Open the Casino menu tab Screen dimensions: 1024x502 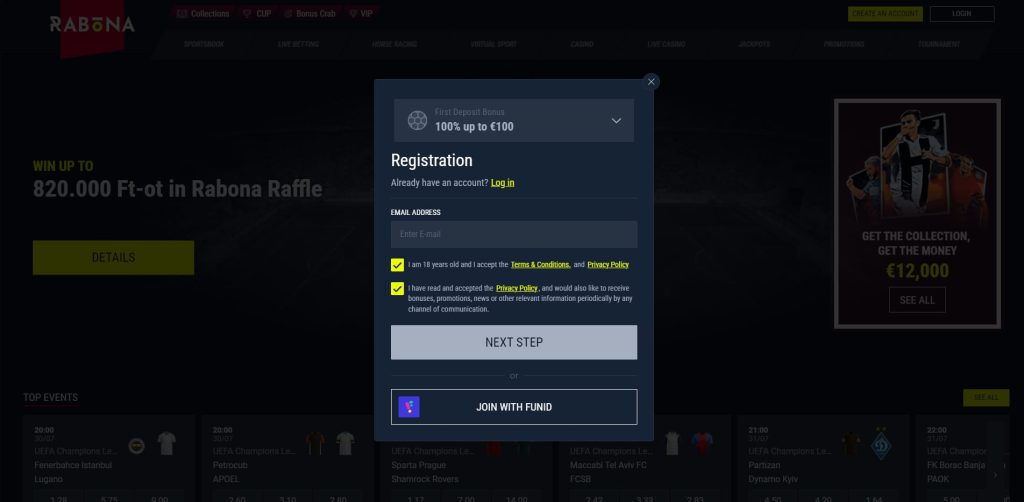tap(582, 44)
